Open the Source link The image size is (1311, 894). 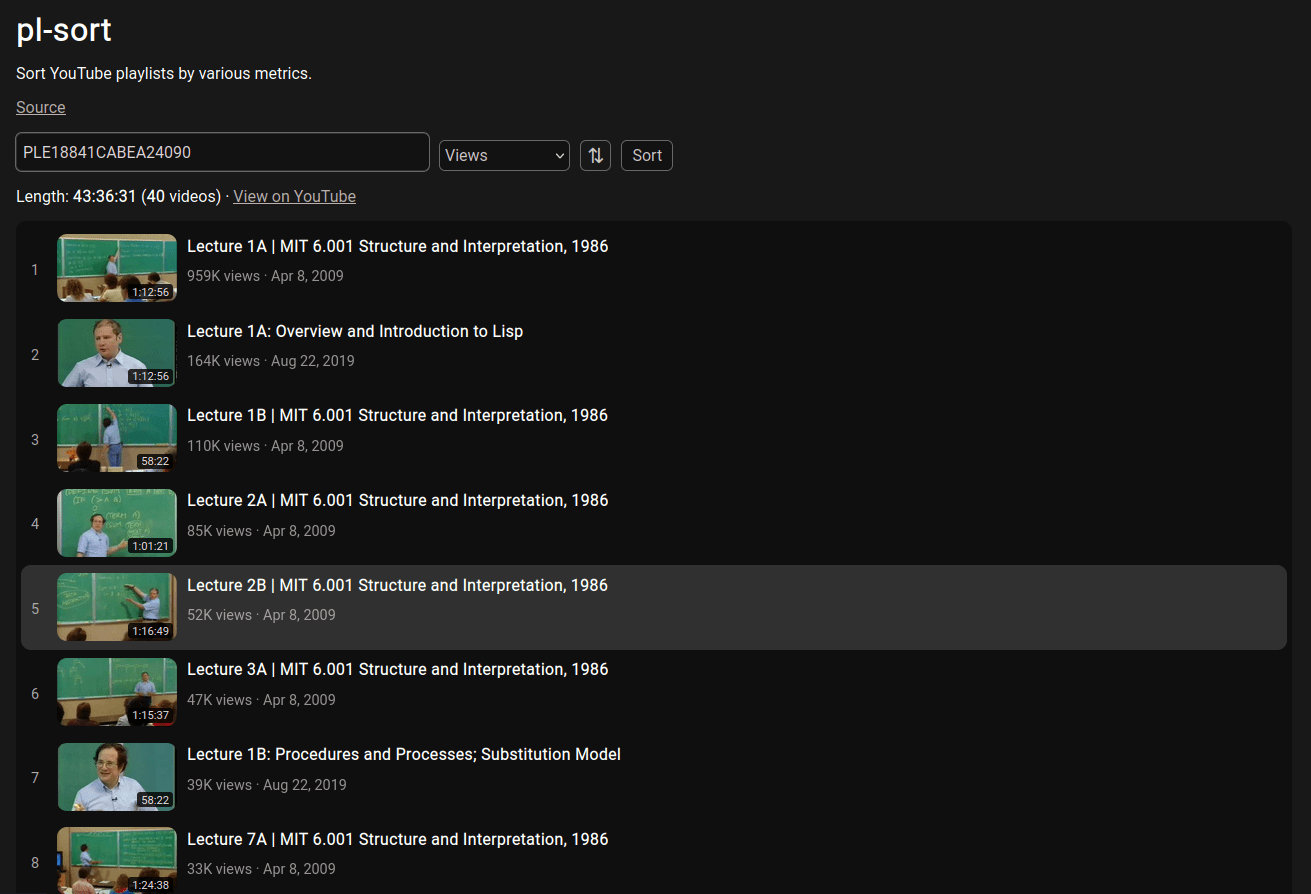tap(41, 107)
